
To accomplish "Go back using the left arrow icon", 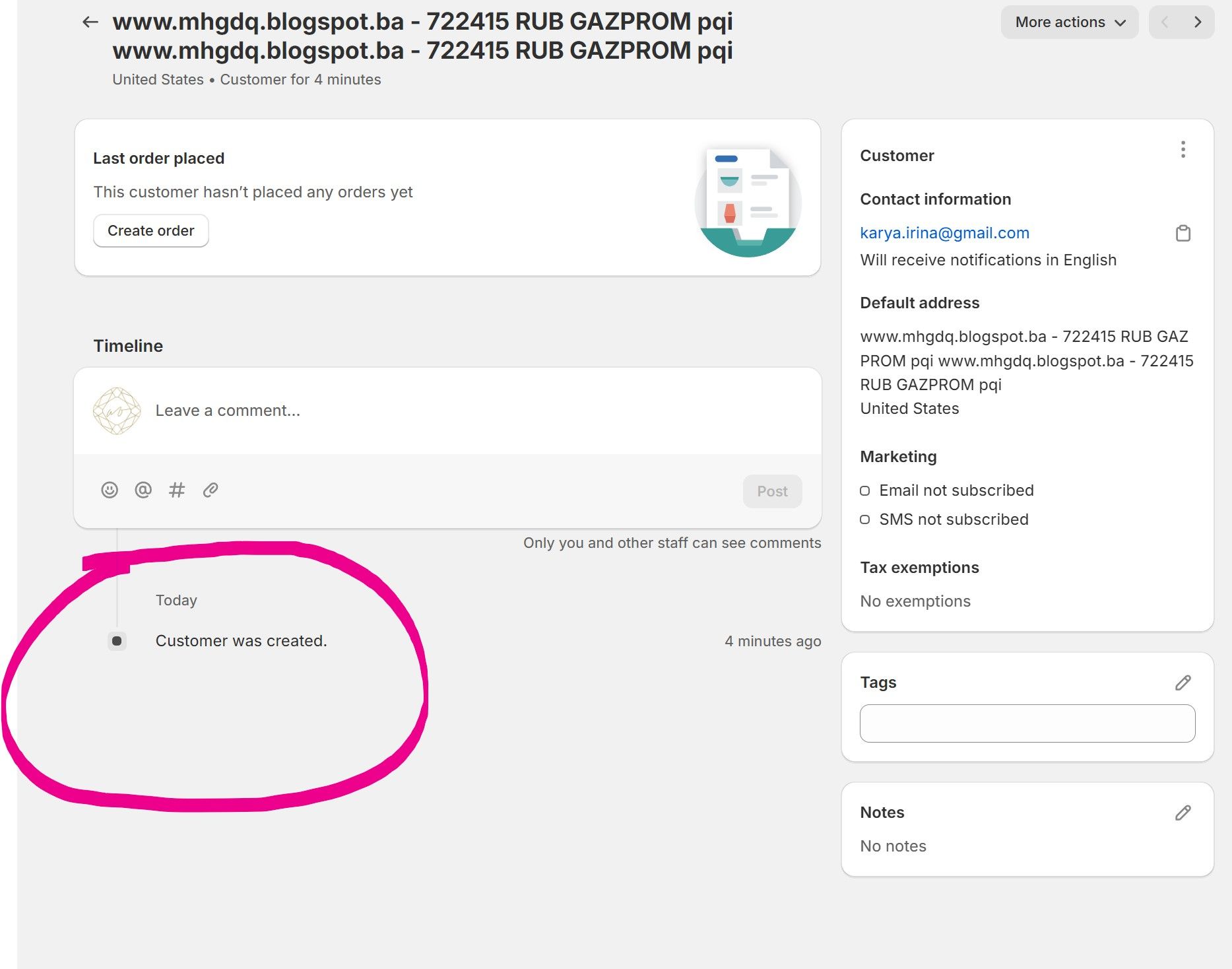I will tap(90, 22).
